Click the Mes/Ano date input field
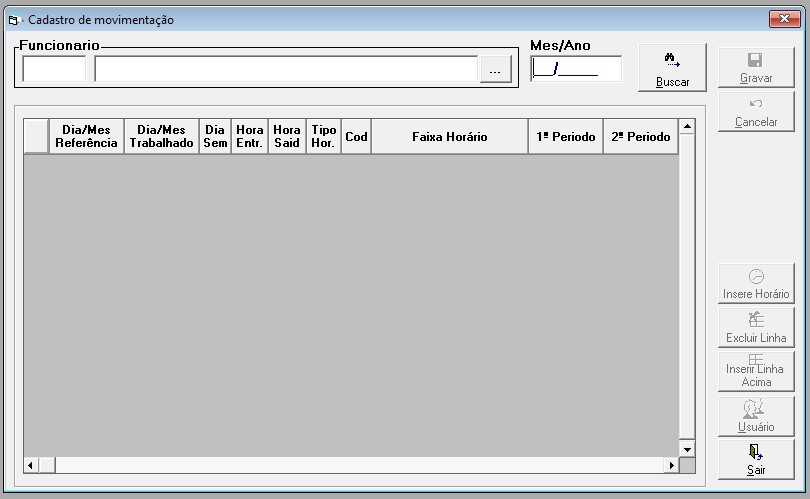The width and height of the screenshot is (810, 499). click(576, 69)
